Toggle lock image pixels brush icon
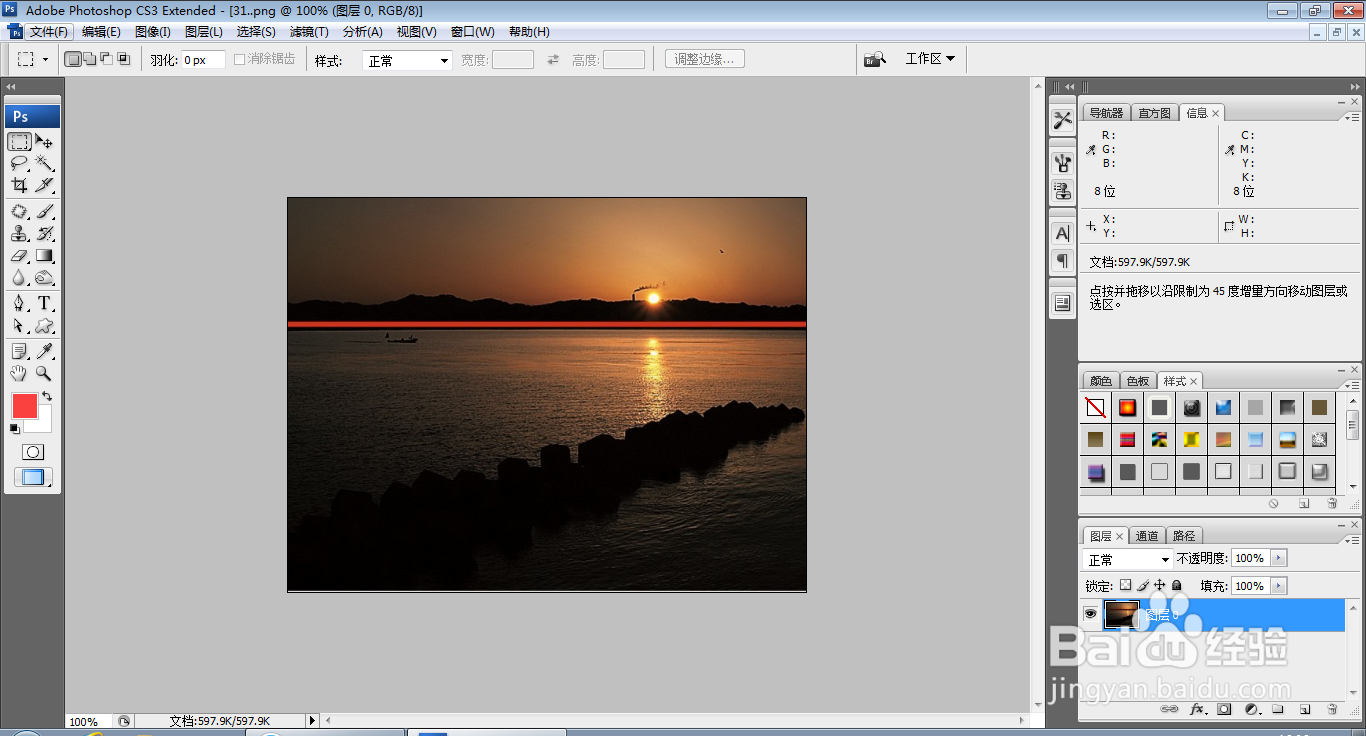1366x736 pixels. [1142, 585]
